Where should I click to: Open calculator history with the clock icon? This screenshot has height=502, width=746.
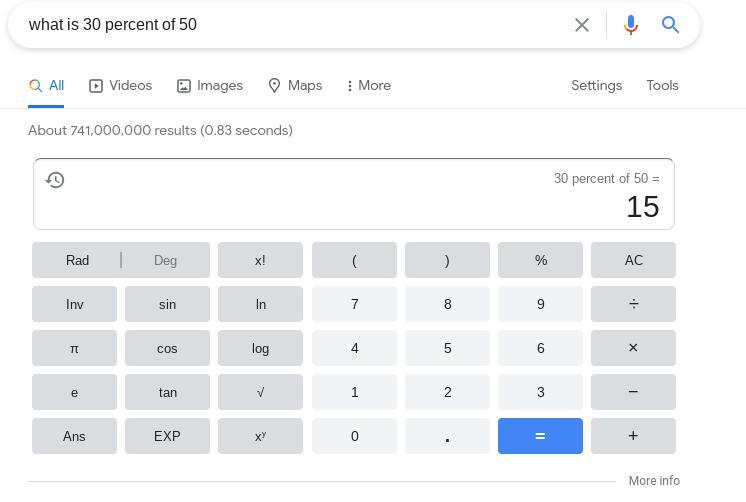click(56, 180)
